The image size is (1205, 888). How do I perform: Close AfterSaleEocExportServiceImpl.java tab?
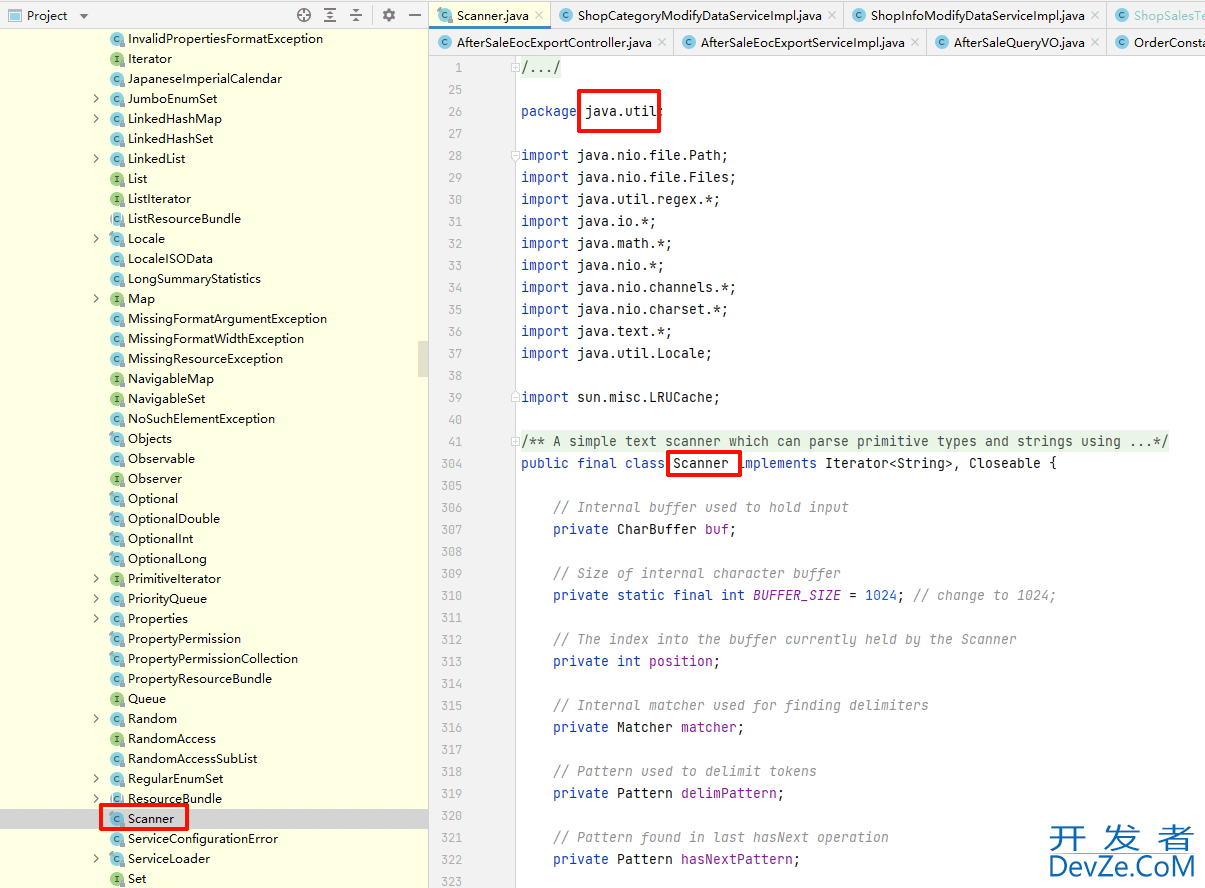click(915, 42)
